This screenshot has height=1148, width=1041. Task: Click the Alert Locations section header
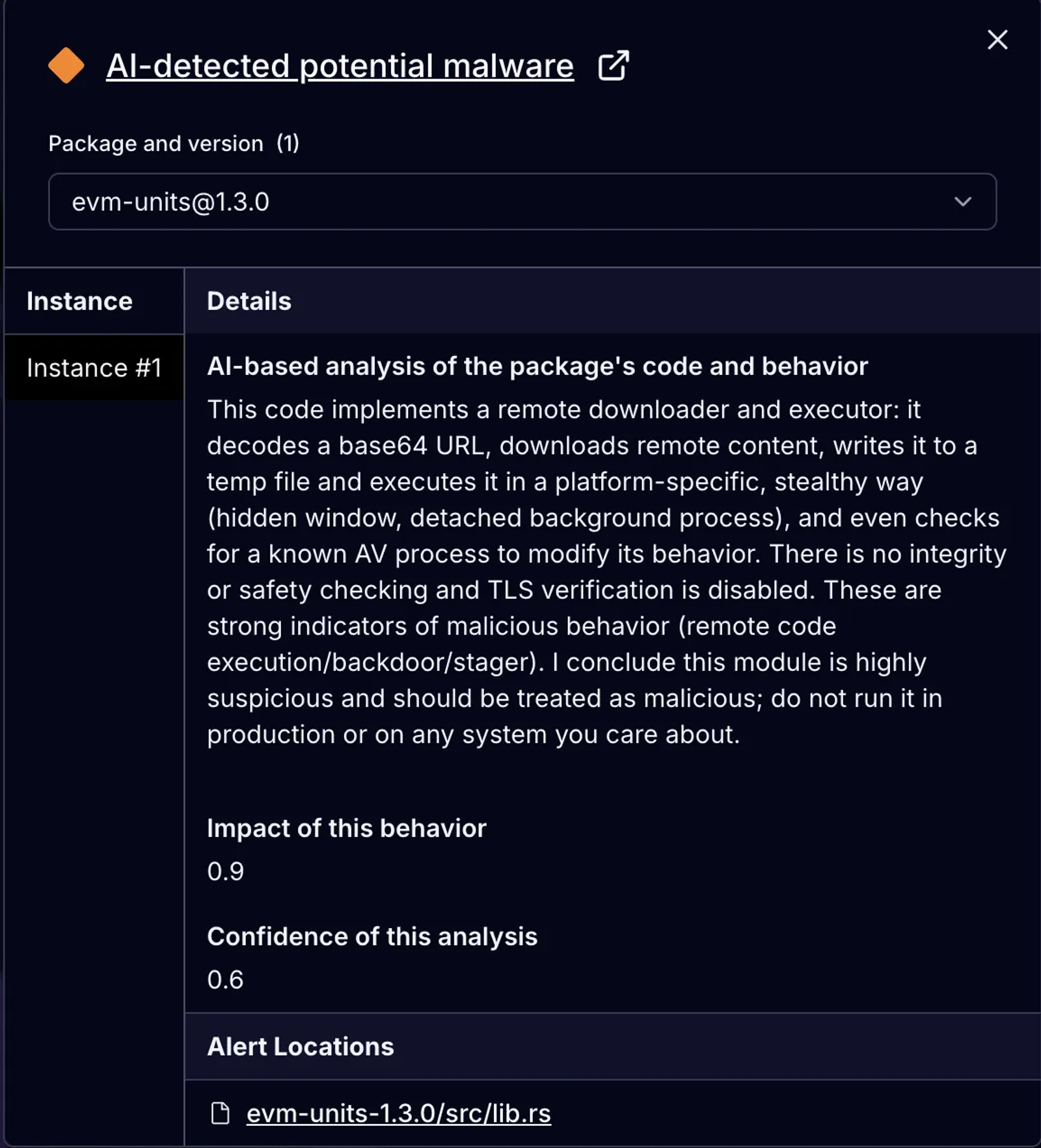click(300, 1046)
